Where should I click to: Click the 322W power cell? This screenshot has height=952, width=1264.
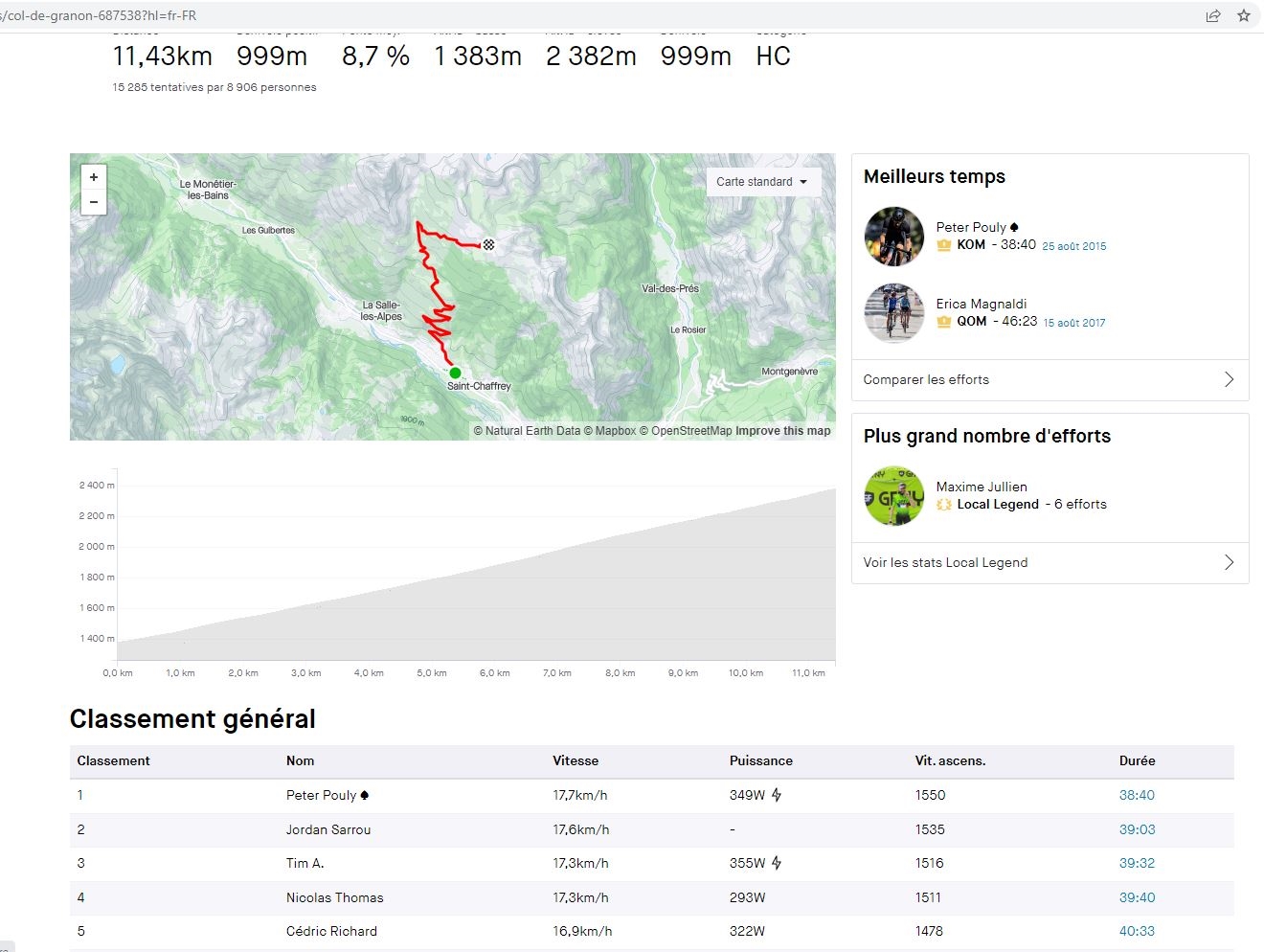coord(747,931)
